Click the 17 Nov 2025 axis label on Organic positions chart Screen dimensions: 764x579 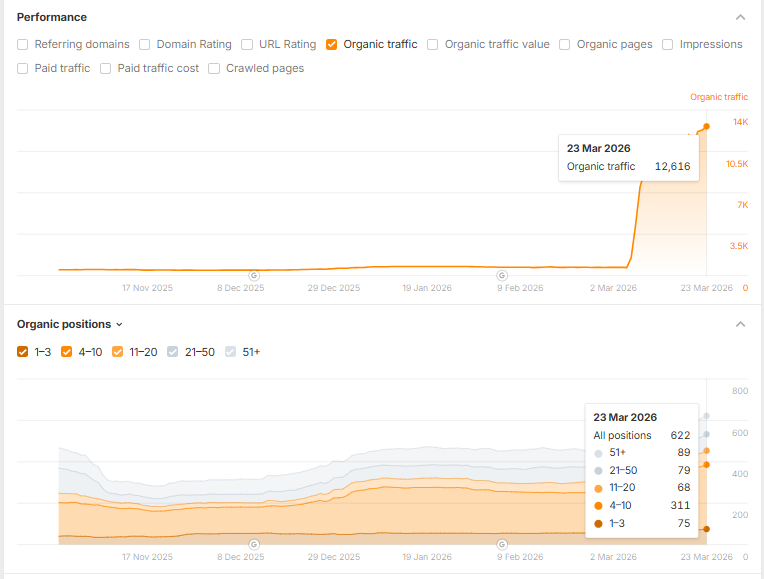pos(147,557)
